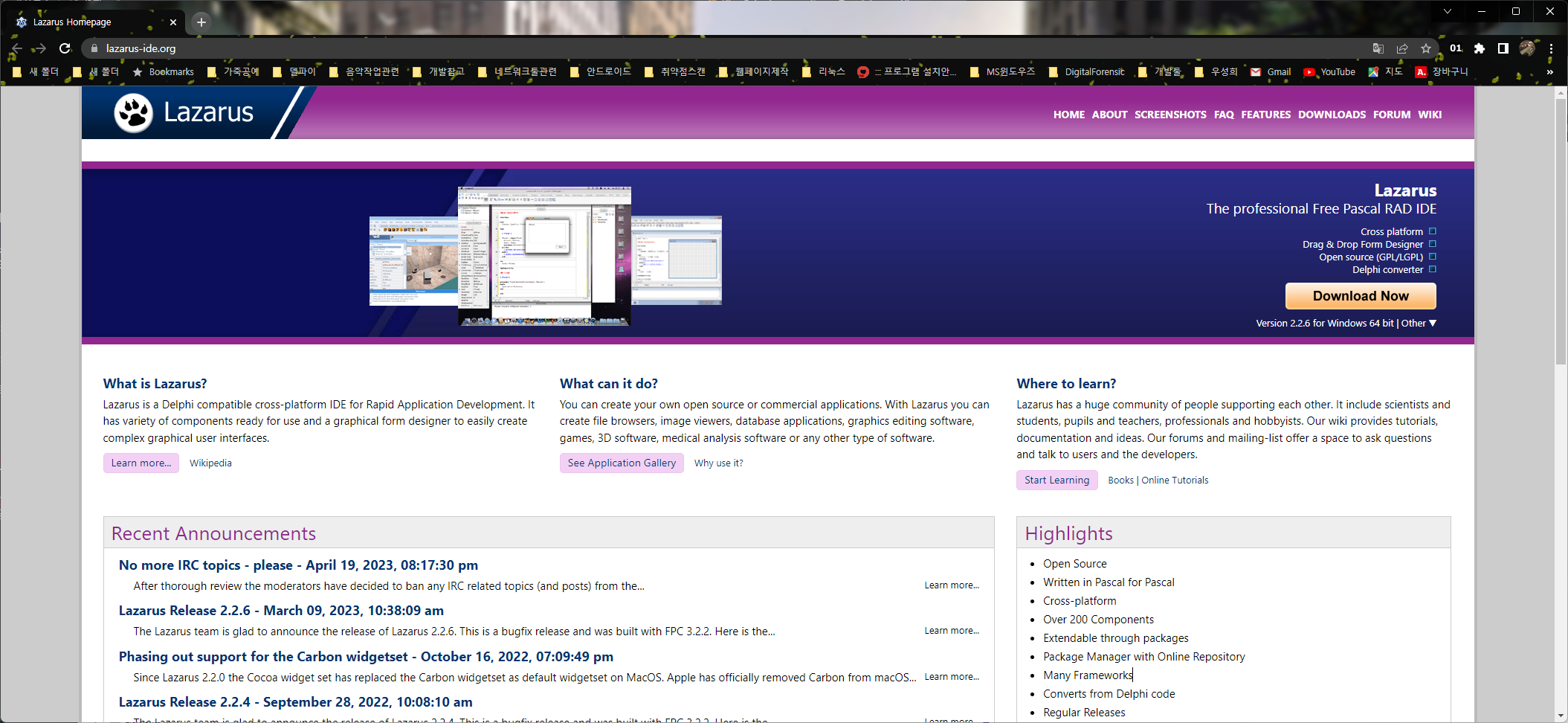This screenshot has width=1568, height=723.
Task: Open the Books link
Action: click(x=1120, y=480)
